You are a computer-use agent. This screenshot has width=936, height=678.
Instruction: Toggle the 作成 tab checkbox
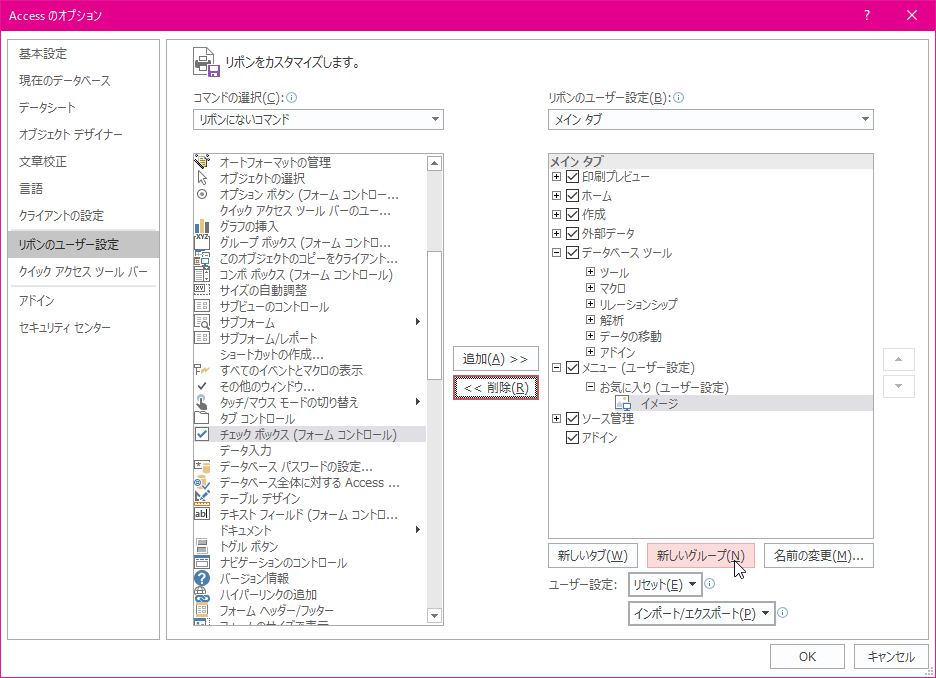click(572, 214)
